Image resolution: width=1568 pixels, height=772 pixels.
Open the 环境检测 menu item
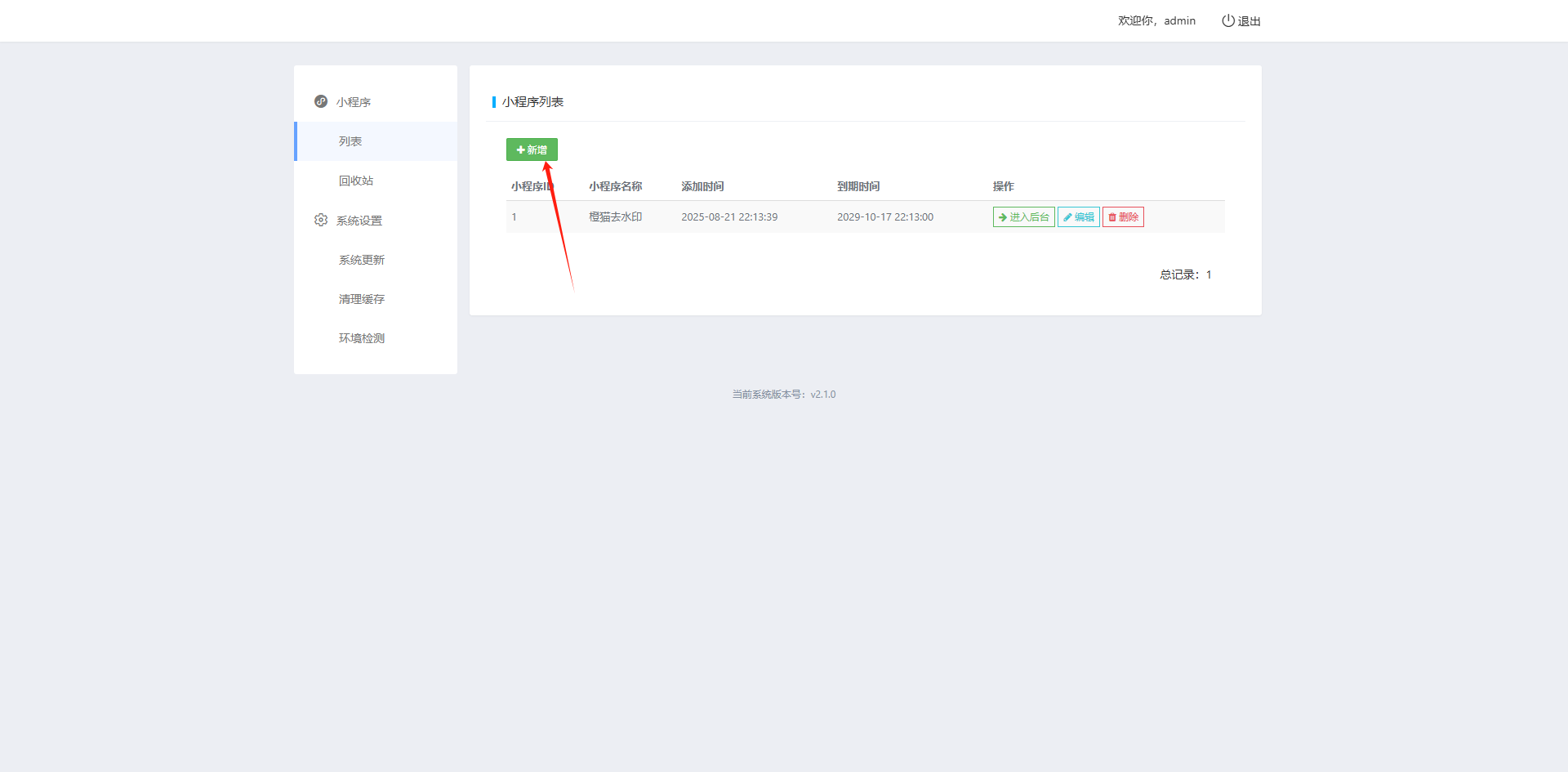tap(362, 338)
